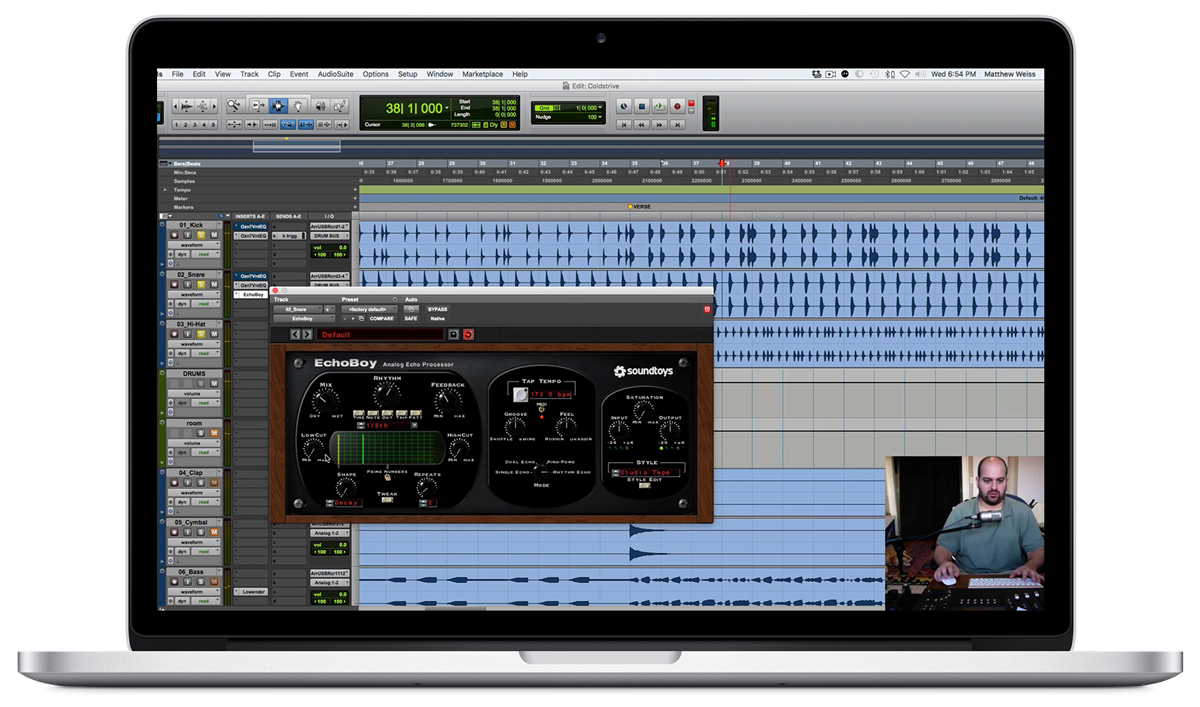Viewport: 1200px width, 707px height.
Task: Click Go to End transport button
Action: 677,124
